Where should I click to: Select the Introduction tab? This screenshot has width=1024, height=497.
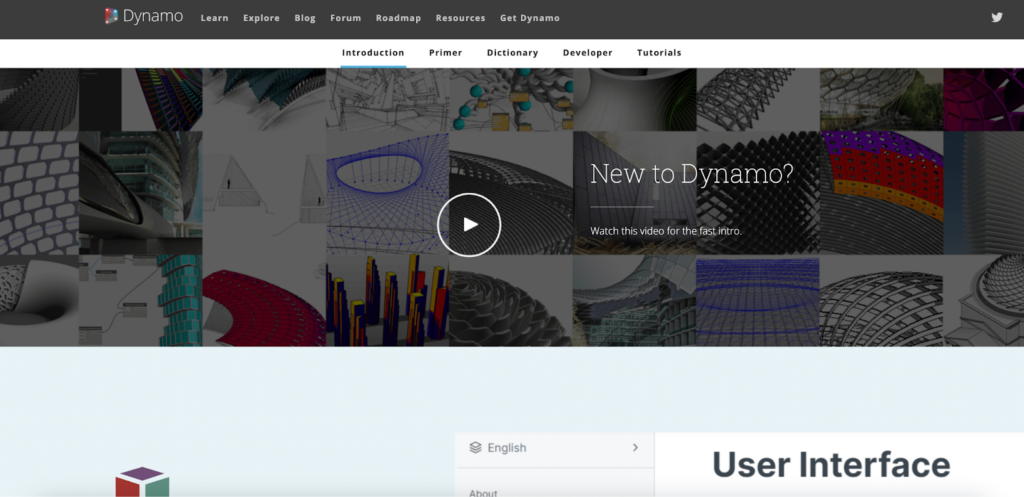tap(373, 53)
